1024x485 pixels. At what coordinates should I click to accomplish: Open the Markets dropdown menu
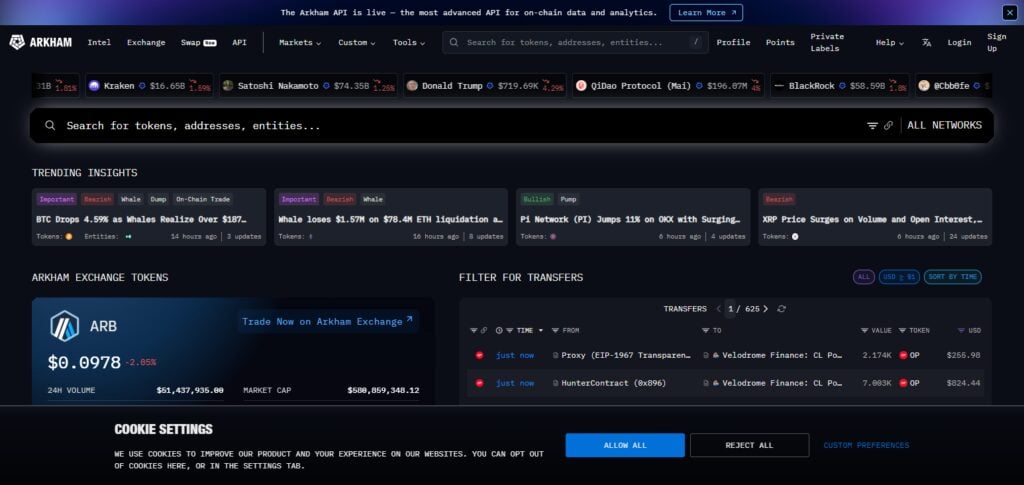click(x=300, y=42)
